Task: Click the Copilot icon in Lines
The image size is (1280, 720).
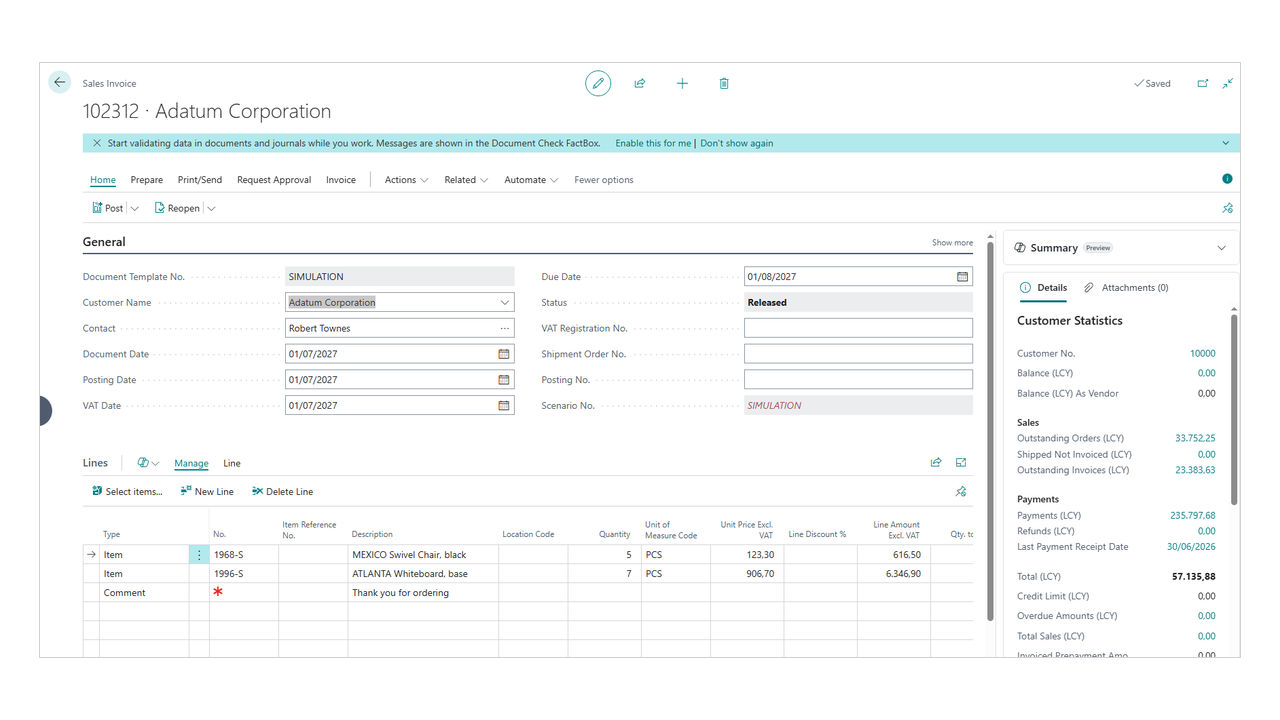Action: (143, 463)
